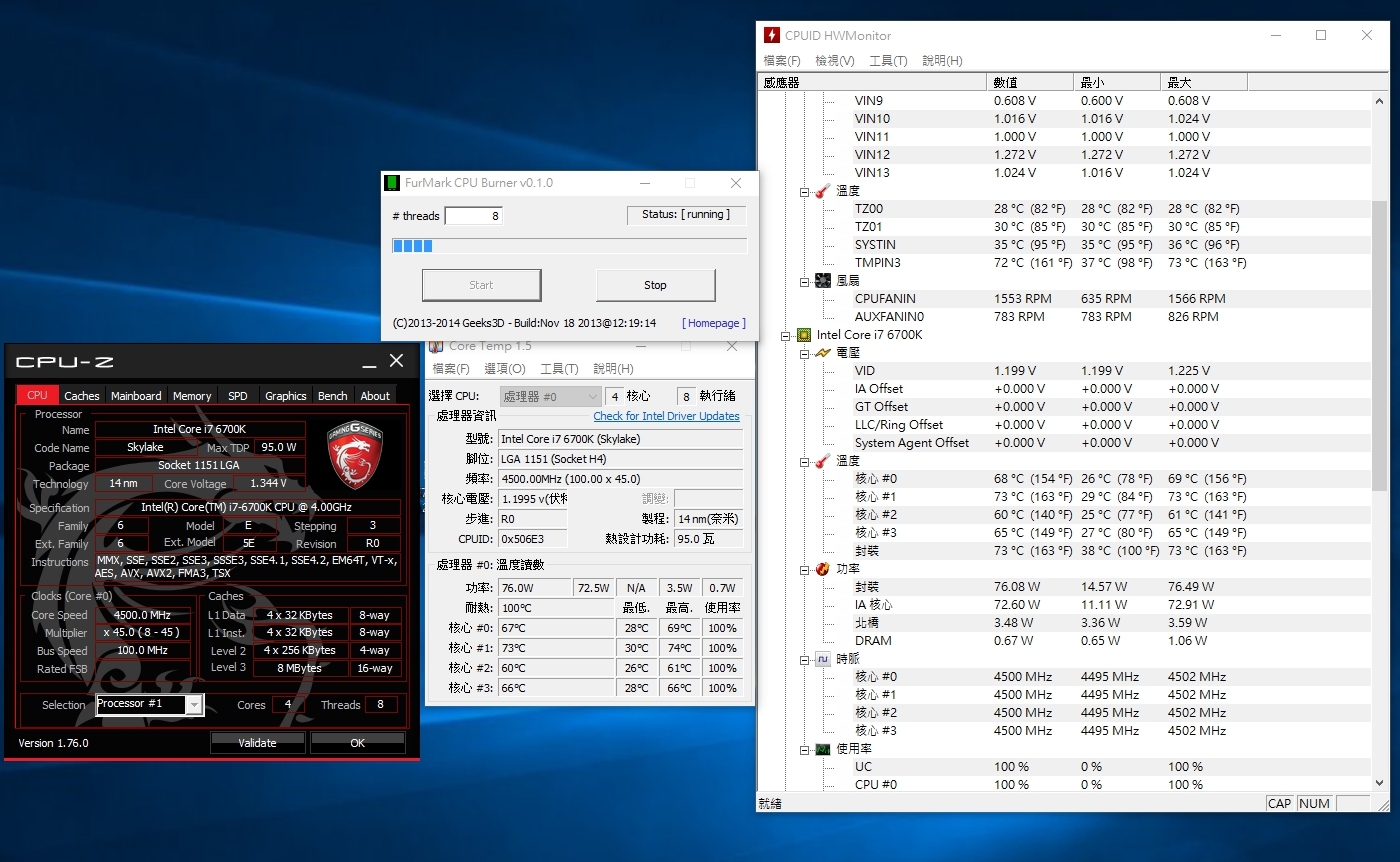Click the # threads input field in FurMark

click(473, 216)
